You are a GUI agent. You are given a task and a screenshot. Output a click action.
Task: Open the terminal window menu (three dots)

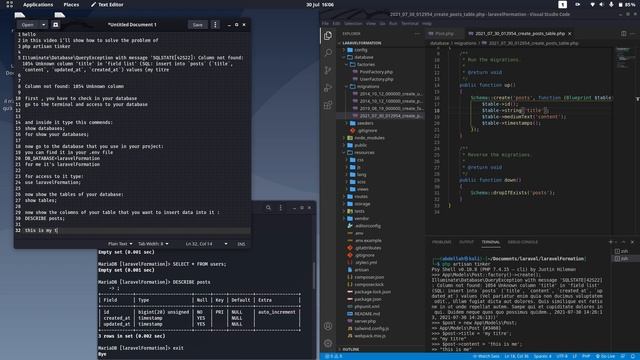click(281, 208)
